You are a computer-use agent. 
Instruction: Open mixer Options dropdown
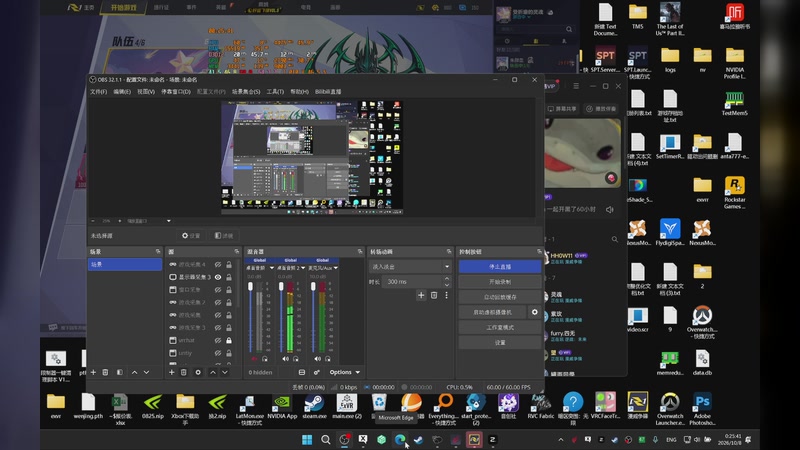coord(345,372)
